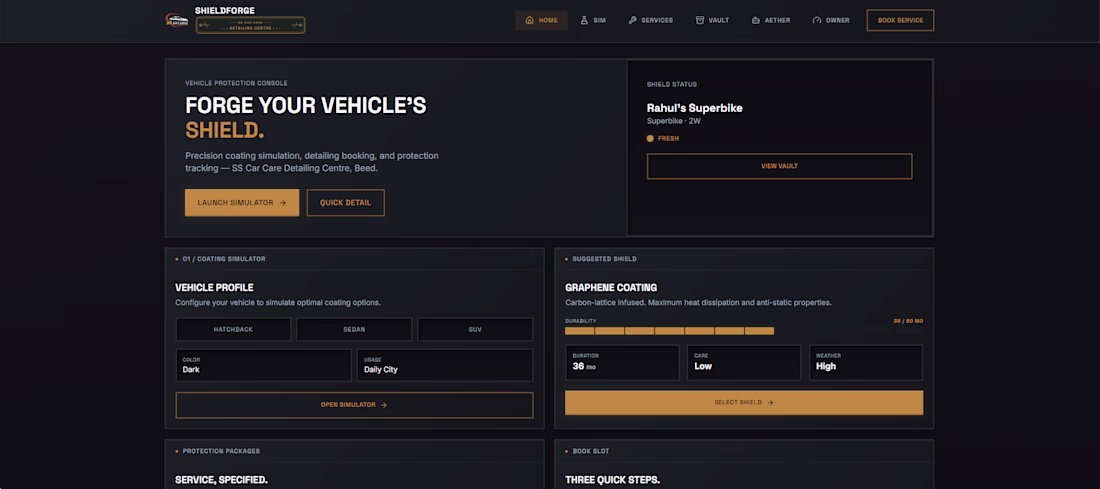Go to the Vault tab
1100x489 pixels.
712,20
